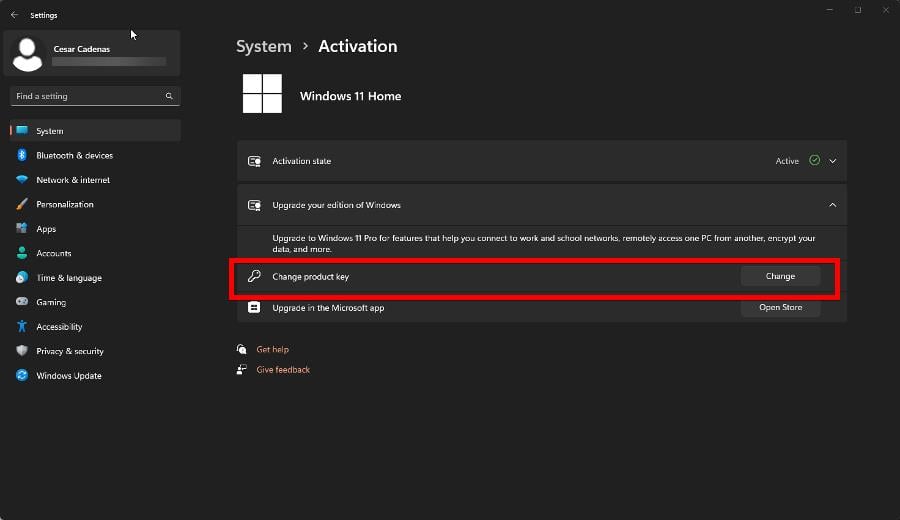Select the Gaming controller icon
900x520 pixels.
point(22,302)
